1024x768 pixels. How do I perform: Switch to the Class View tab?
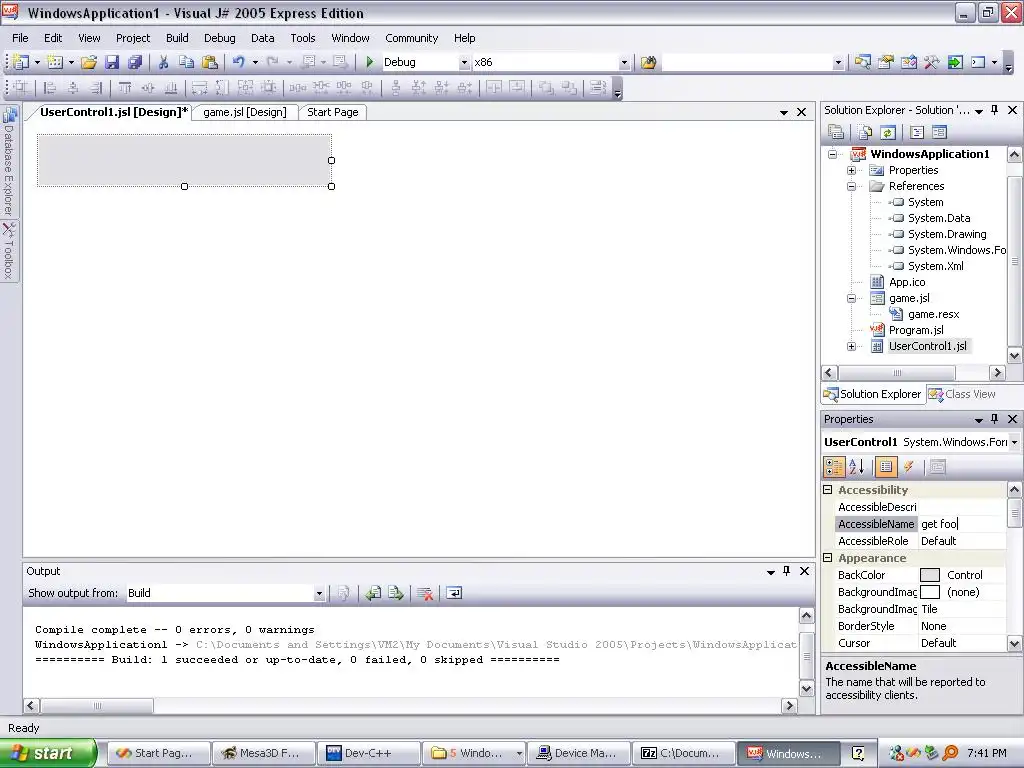point(962,394)
